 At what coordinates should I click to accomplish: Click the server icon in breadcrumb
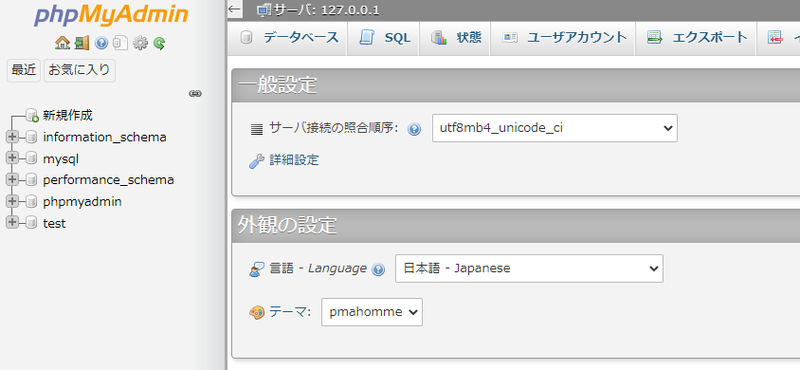(264, 10)
